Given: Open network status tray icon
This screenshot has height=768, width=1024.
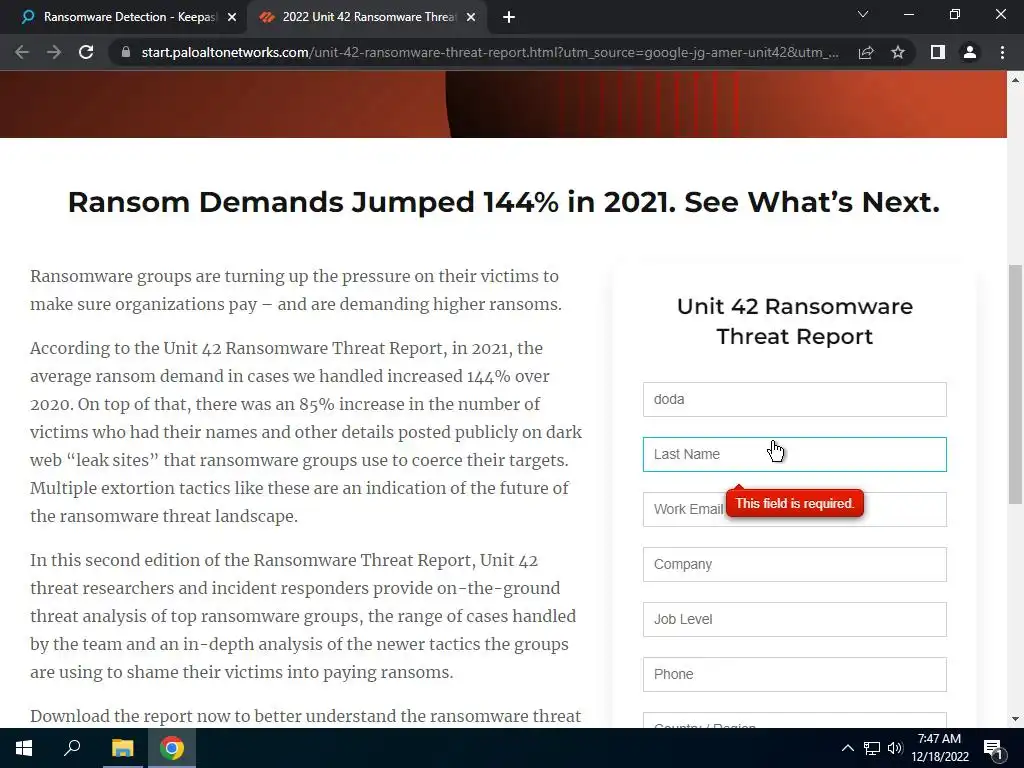Looking at the screenshot, I should (872, 748).
